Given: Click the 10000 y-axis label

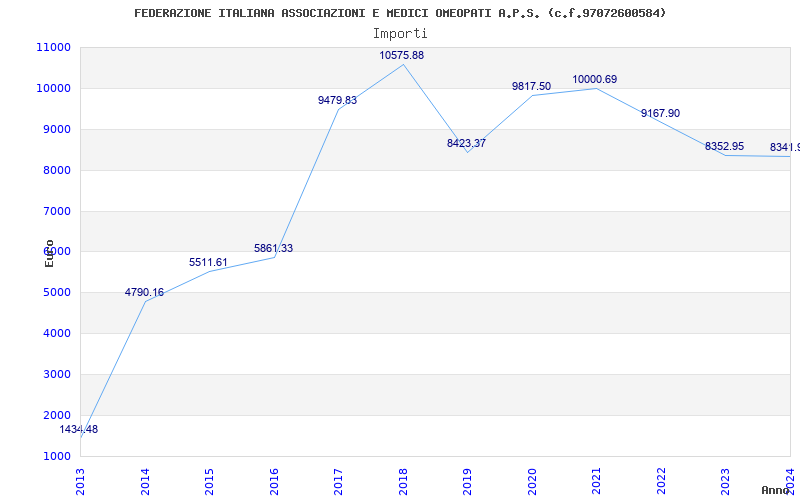Looking at the screenshot, I should click(x=53, y=88).
